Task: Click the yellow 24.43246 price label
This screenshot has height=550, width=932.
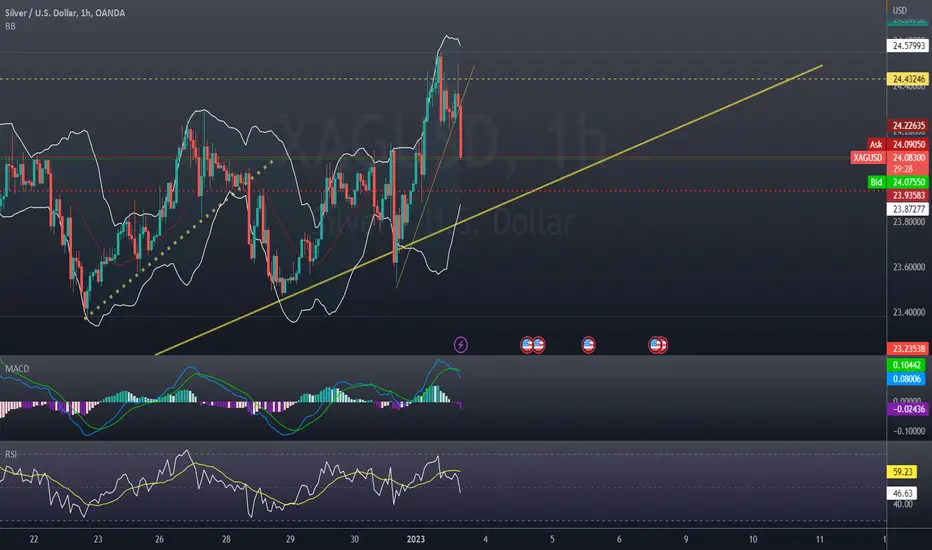Action: click(x=908, y=79)
